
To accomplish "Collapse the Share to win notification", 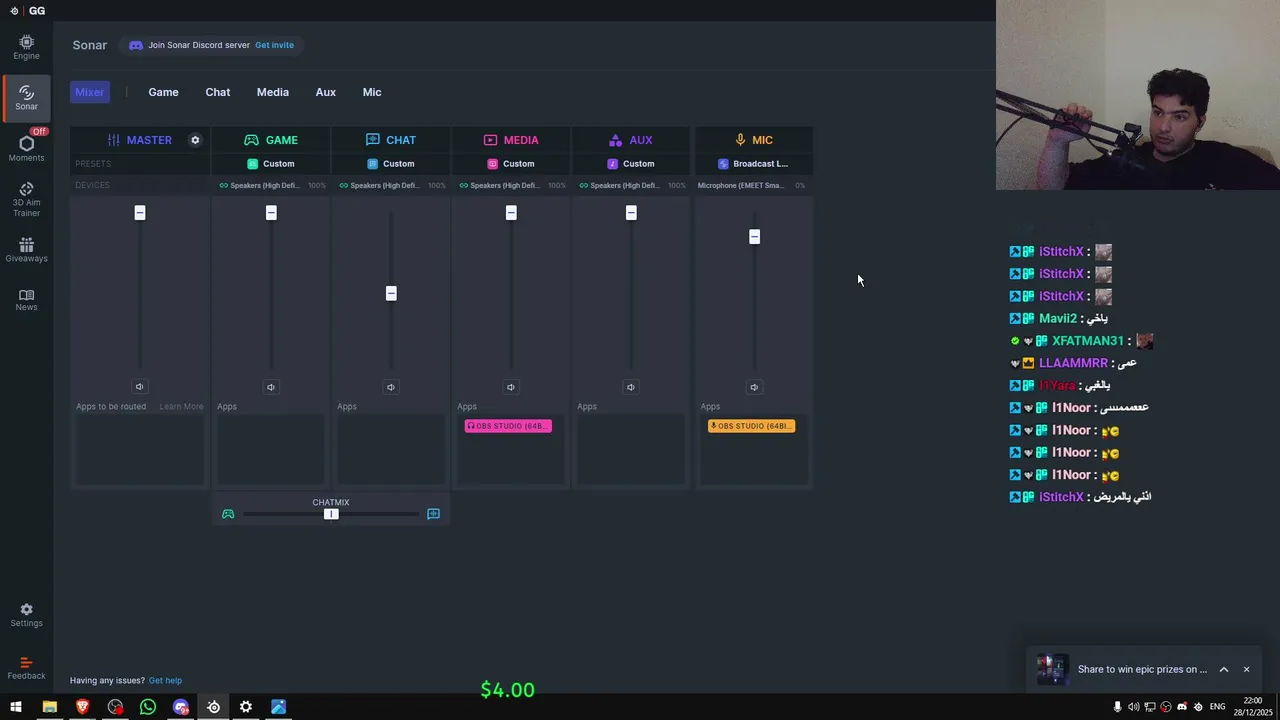I will (x=1223, y=670).
